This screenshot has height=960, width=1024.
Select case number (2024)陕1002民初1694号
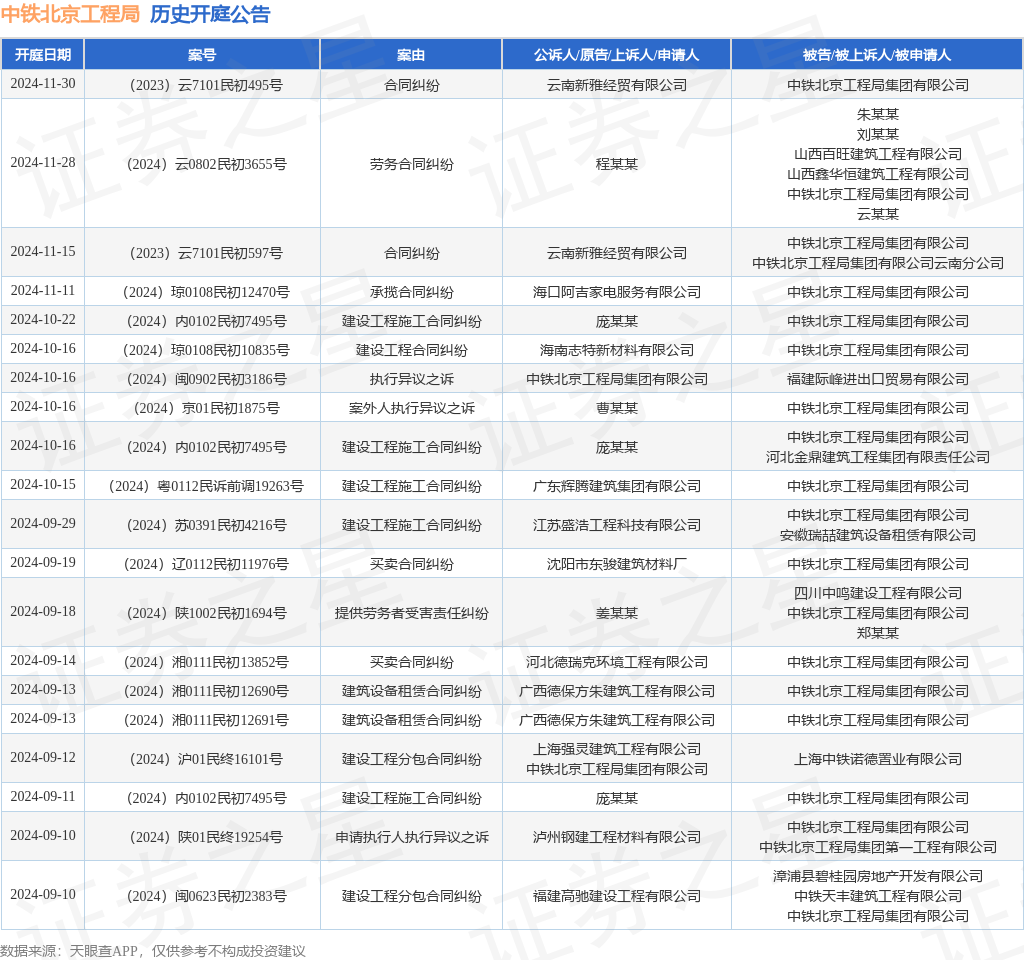coord(206,614)
